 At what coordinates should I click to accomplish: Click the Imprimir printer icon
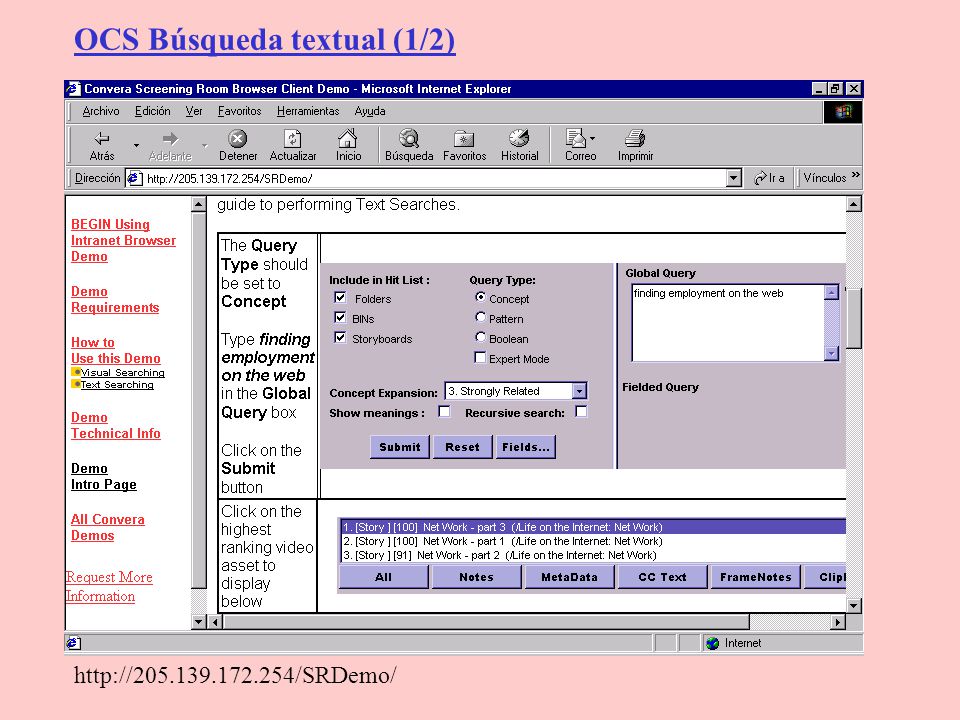pyautogui.click(x=635, y=138)
